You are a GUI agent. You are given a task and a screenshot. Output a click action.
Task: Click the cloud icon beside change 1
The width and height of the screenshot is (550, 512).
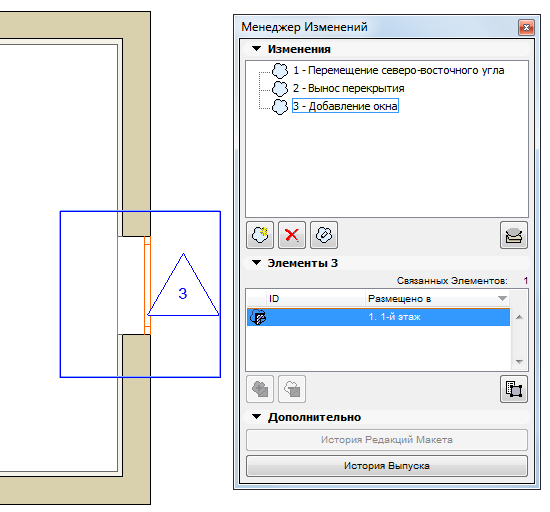click(280, 70)
